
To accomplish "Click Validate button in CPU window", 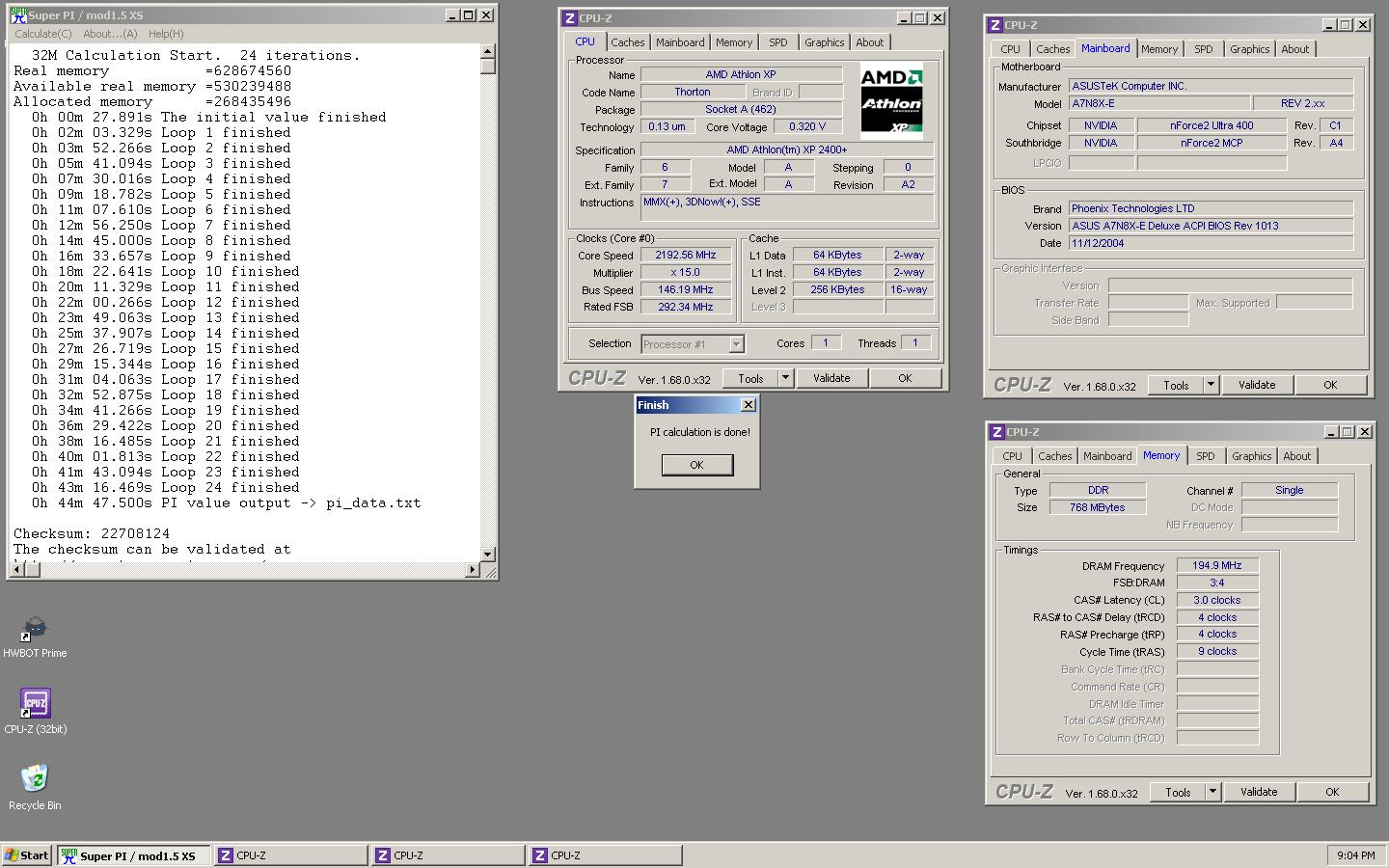I will [831, 378].
